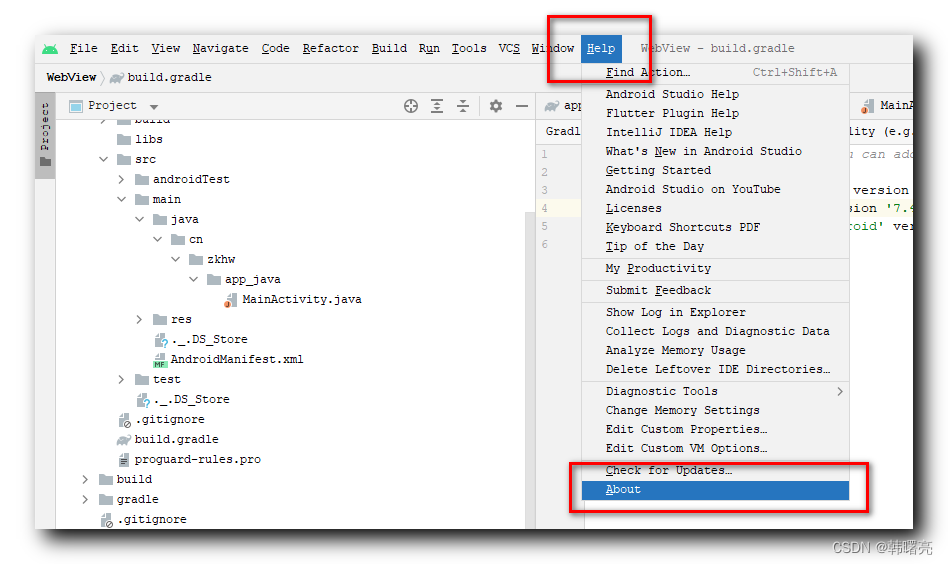Viewport: 948px width, 564px height.
Task: Click the Expand All icon in Project panel
Action: tap(437, 106)
